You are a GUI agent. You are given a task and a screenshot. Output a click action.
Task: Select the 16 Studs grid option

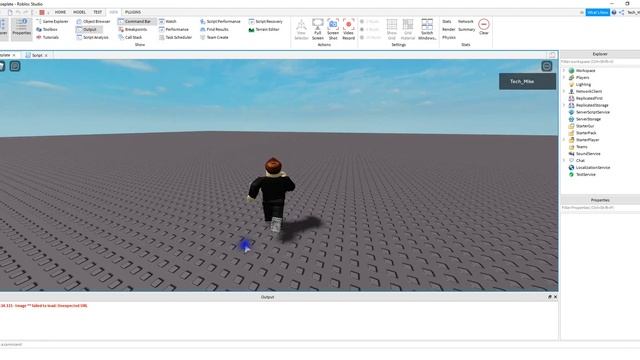pyautogui.click(x=371, y=37)
